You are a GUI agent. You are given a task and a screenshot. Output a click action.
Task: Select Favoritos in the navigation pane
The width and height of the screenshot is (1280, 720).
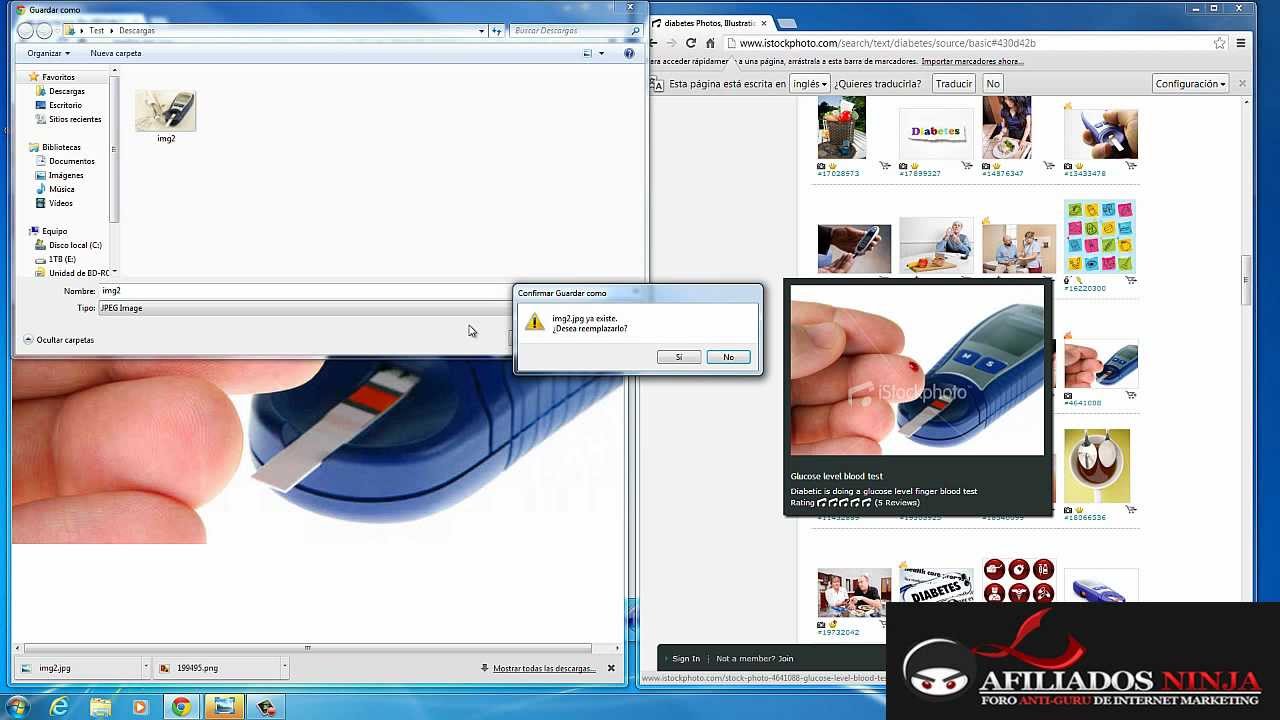58,77
